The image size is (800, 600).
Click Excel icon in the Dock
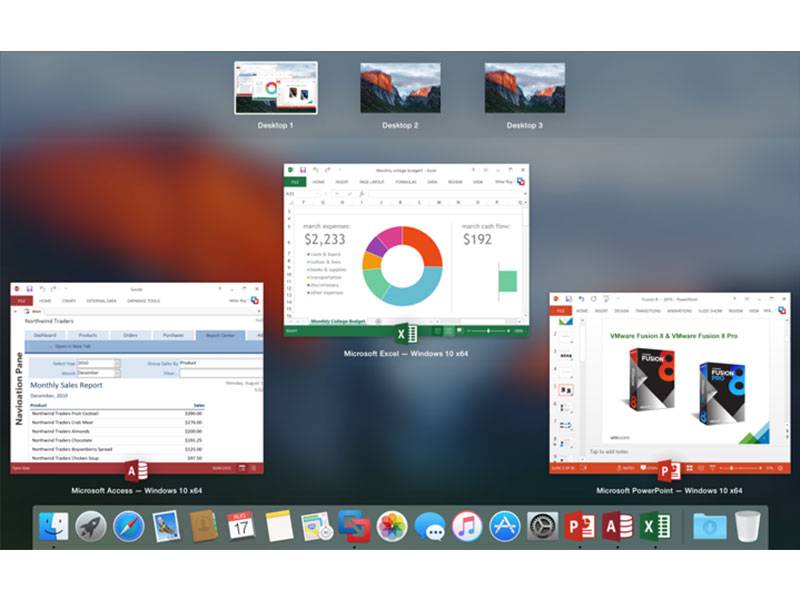click(655, 526)
